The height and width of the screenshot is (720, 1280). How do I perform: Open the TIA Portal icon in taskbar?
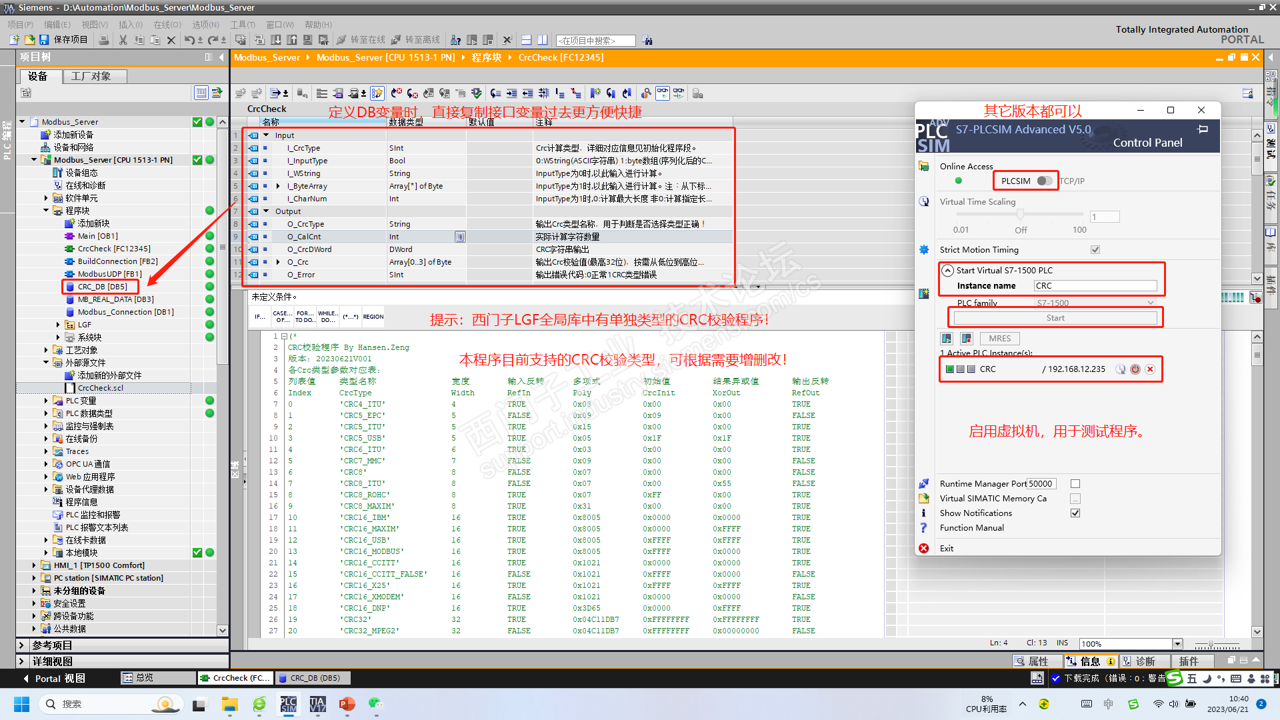[x=317, y=704]
